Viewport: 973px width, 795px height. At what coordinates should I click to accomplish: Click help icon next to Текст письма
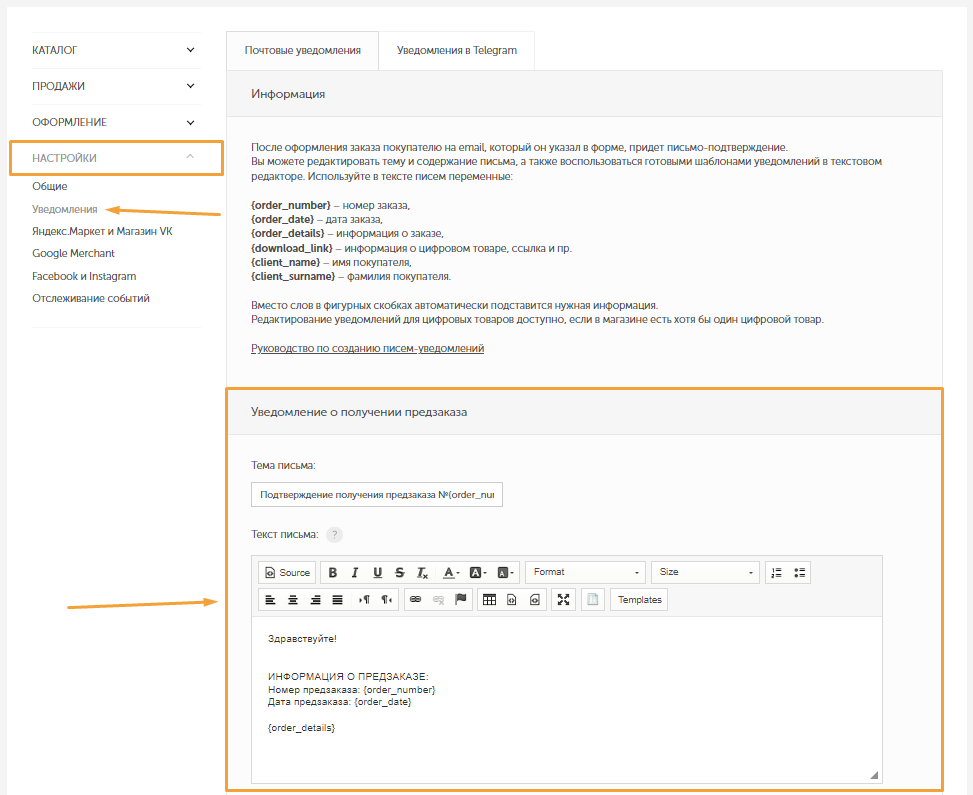click(x=334, y=534)
